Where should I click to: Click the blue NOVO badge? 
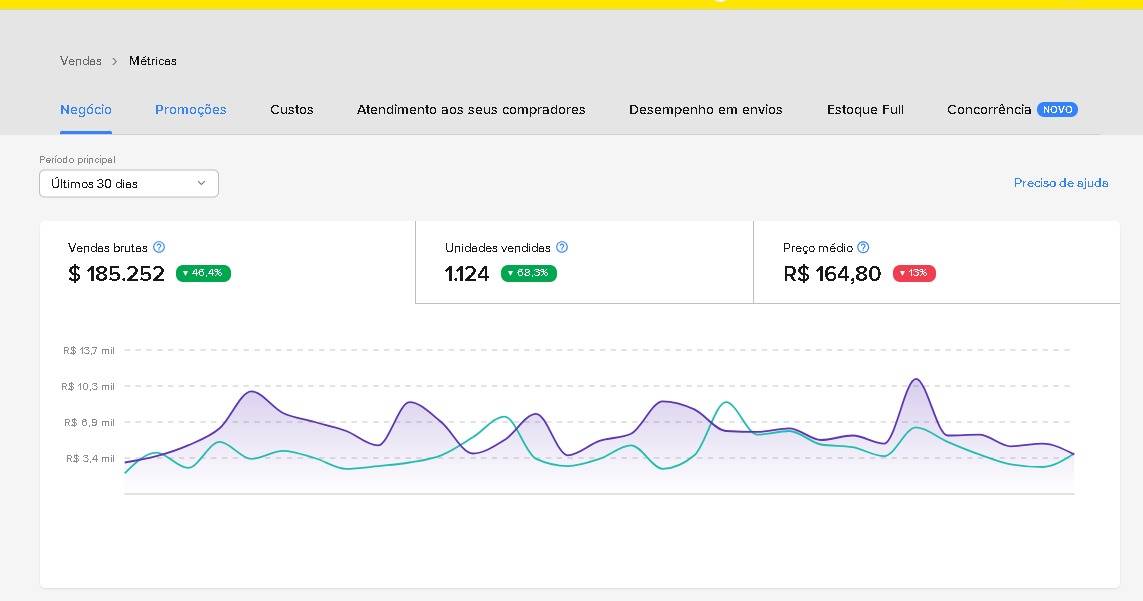pos(1057,110)
